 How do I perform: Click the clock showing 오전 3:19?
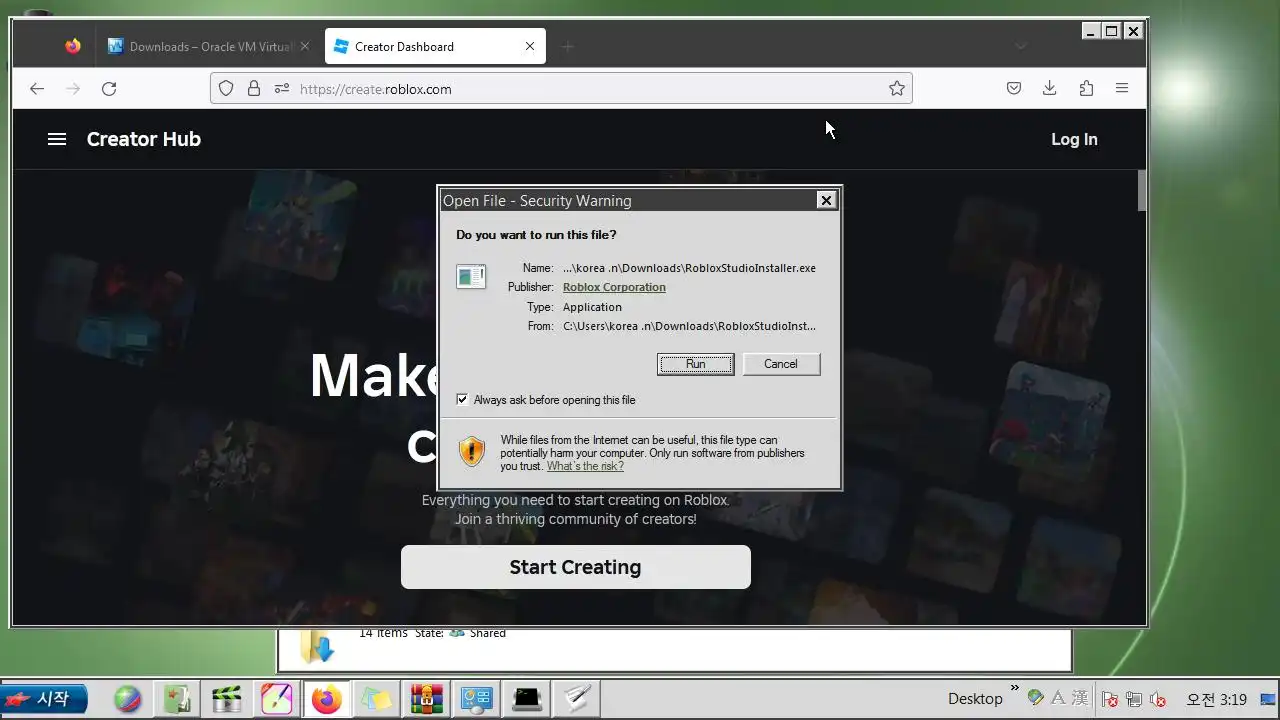(1216, 699)
